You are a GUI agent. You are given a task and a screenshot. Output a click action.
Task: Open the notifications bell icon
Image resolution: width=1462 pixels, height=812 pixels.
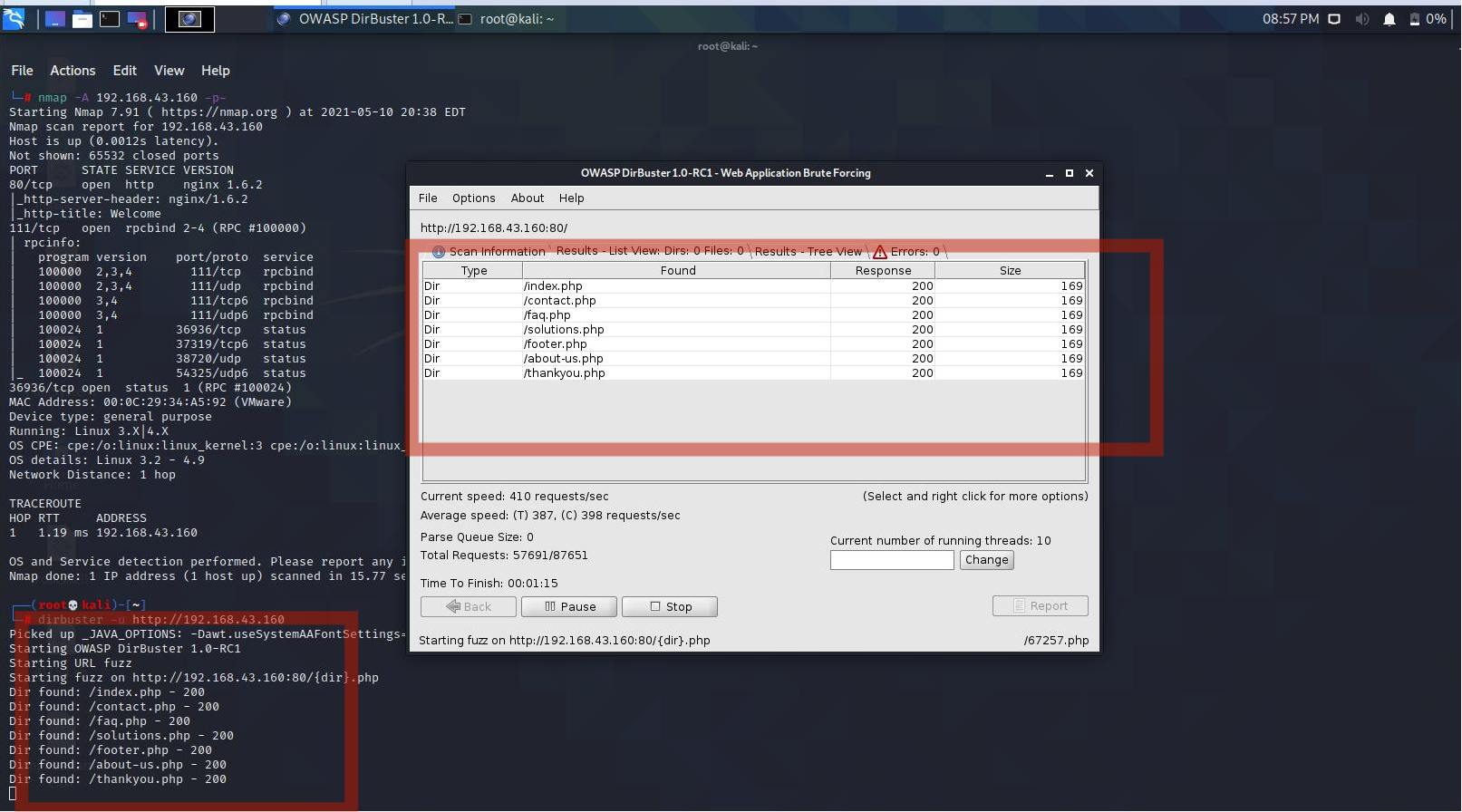tap(1389, 19)
